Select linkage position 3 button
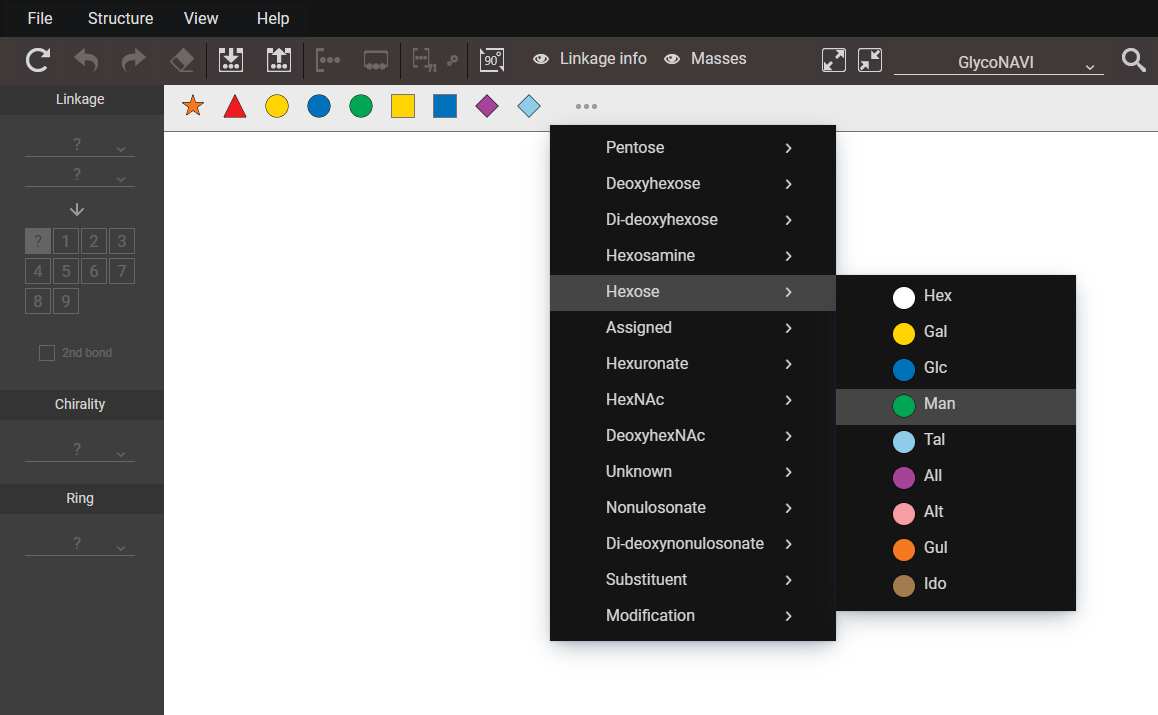The width and height of the screenshot is (1158, 715). 122,241
